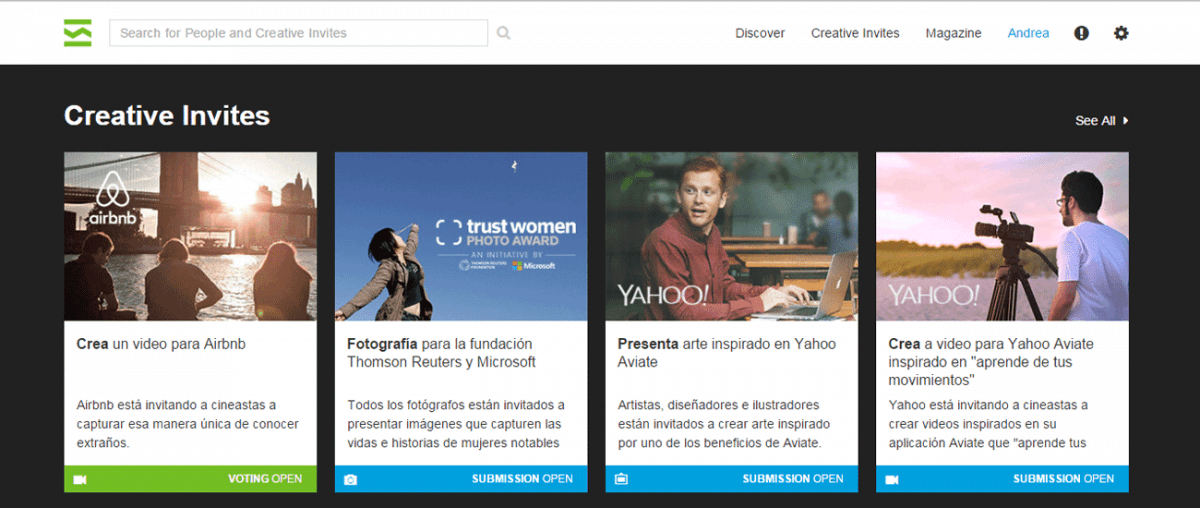The height and width of the screenshot is (508, 1200).
Task: Focus the Search for People and Creative Invites field
Action: click(298, 33)
